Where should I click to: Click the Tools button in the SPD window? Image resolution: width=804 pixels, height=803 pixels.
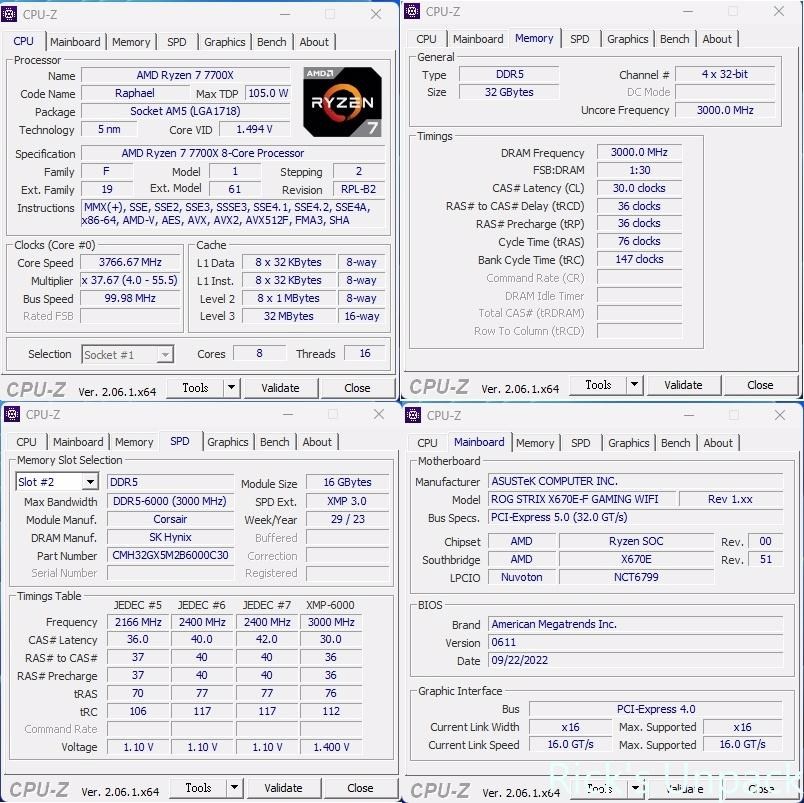tap(198, 788)
